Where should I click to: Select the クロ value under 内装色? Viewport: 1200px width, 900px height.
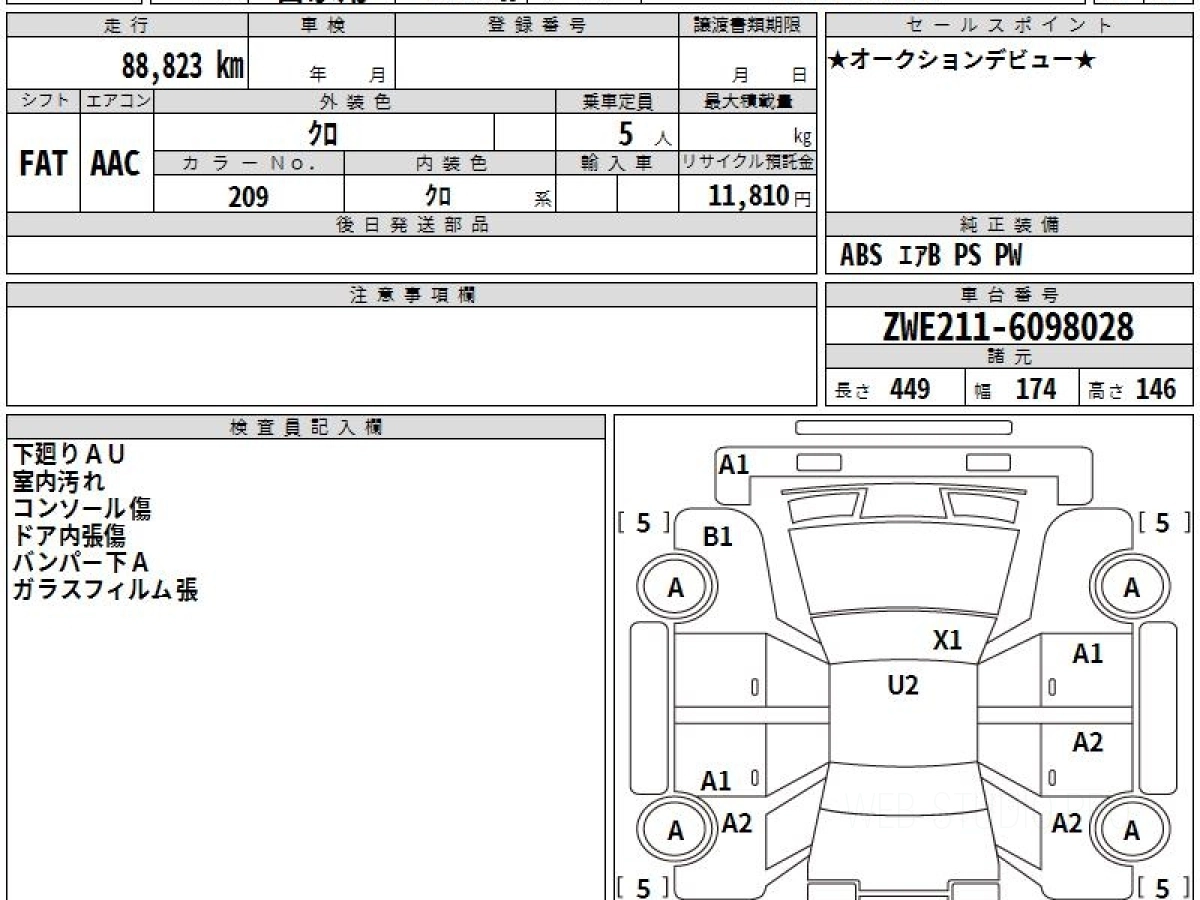[437, 195]
